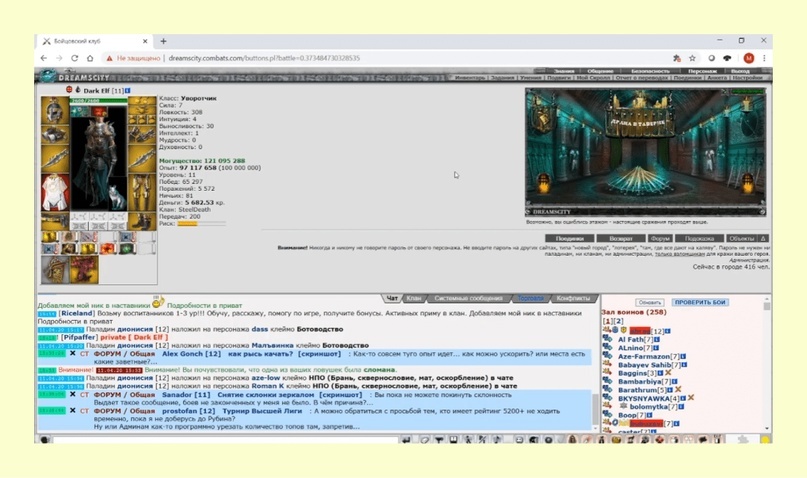Select the golden leg armor slot

tap(142, 192)
